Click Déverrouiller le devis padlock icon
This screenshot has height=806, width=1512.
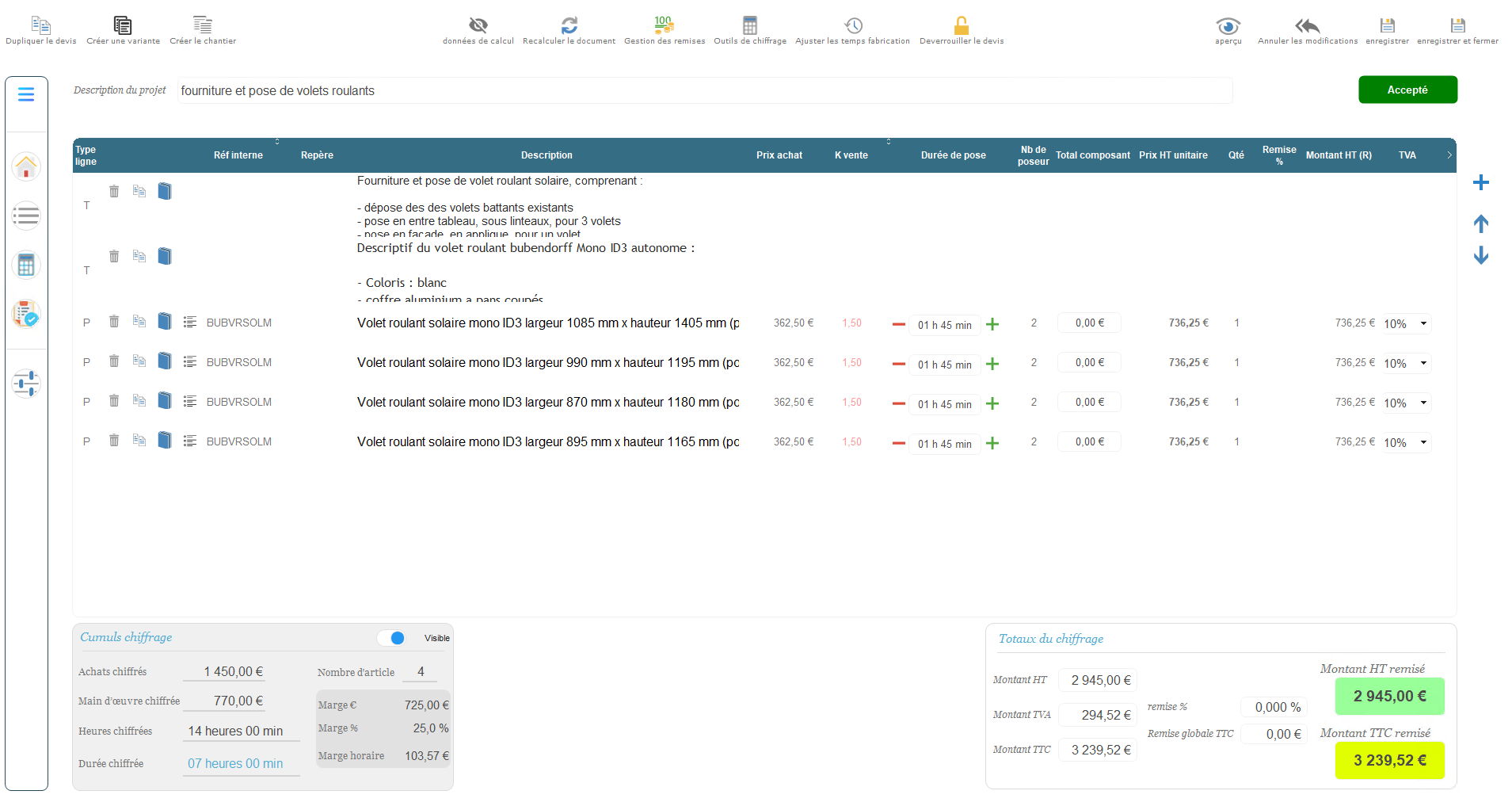coord(961,25)
